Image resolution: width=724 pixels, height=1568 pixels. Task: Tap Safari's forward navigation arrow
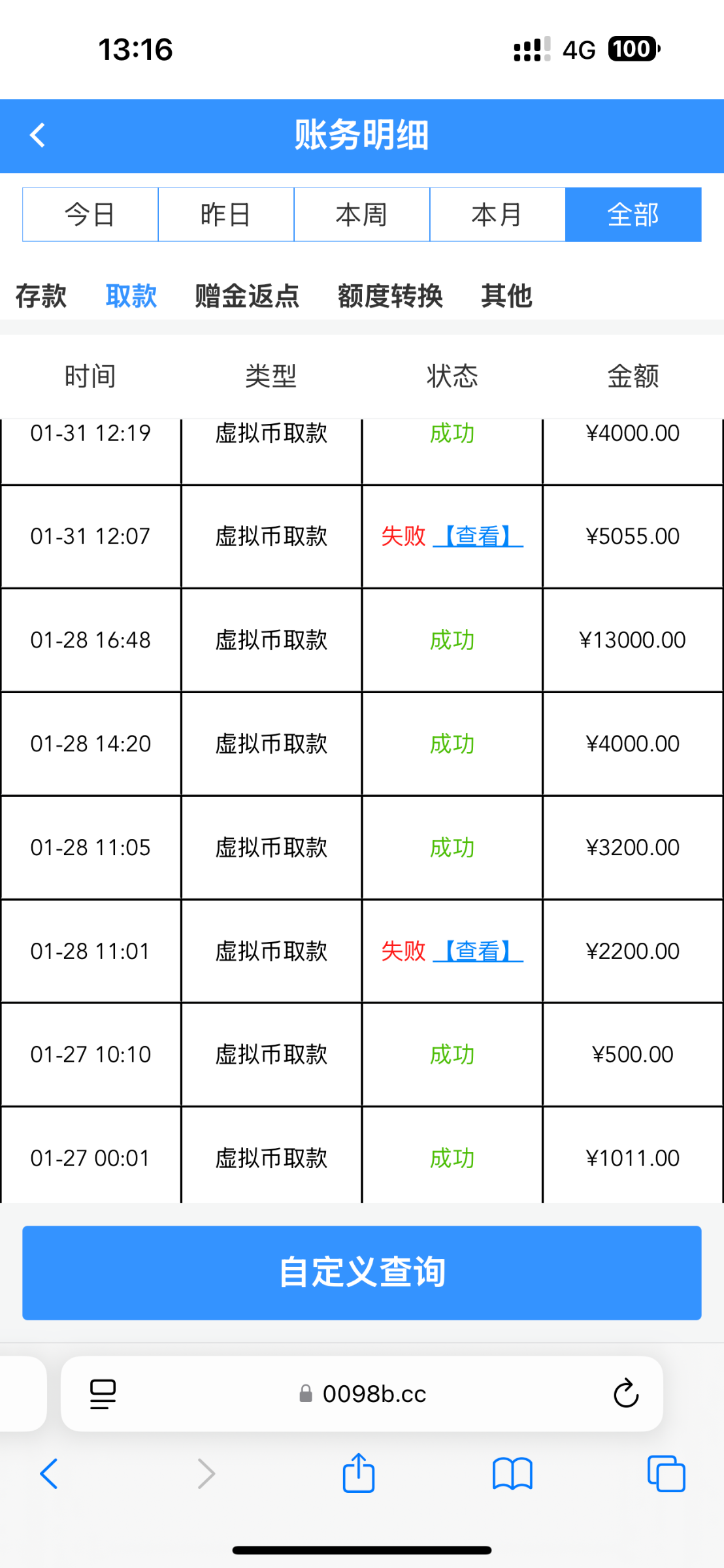click(206, 1474)
